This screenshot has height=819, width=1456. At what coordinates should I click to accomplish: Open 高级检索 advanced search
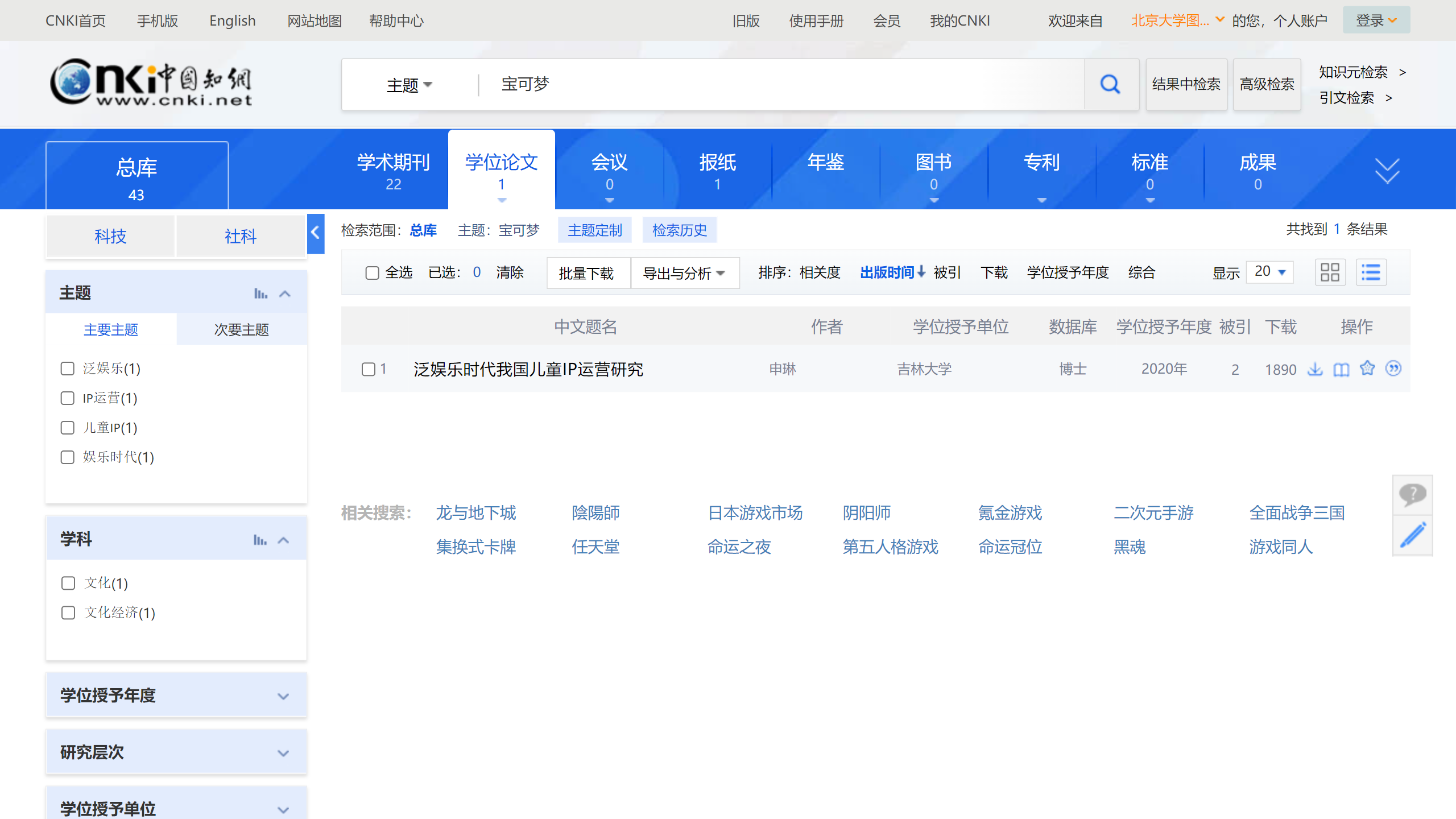(1267, 84)
